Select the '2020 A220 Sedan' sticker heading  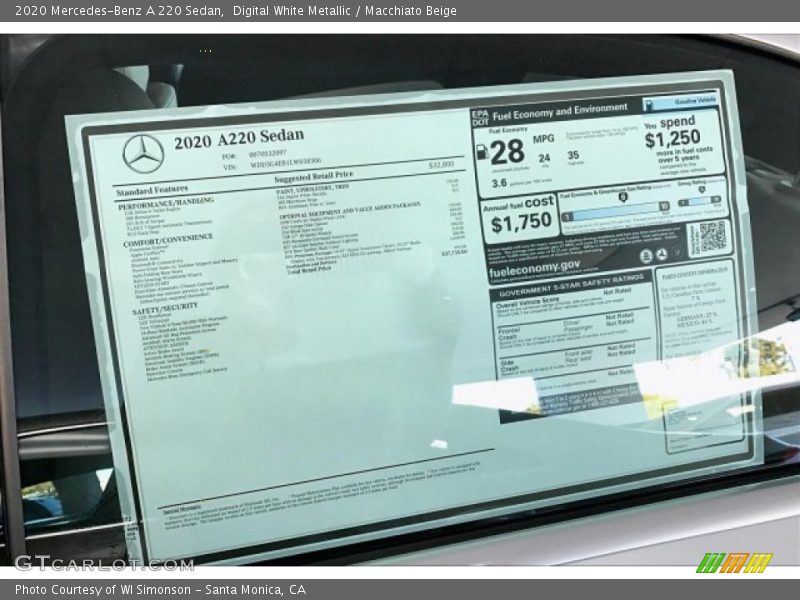point(239,138)
